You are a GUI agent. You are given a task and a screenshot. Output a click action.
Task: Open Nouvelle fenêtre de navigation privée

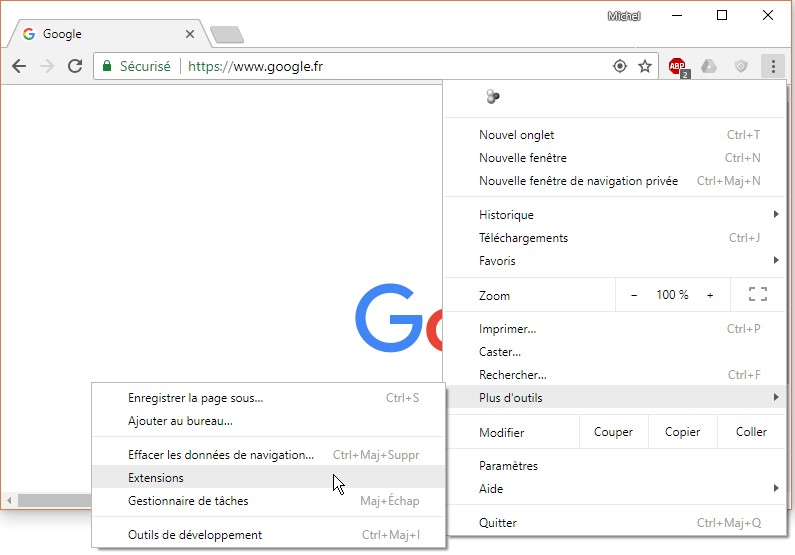578,181
